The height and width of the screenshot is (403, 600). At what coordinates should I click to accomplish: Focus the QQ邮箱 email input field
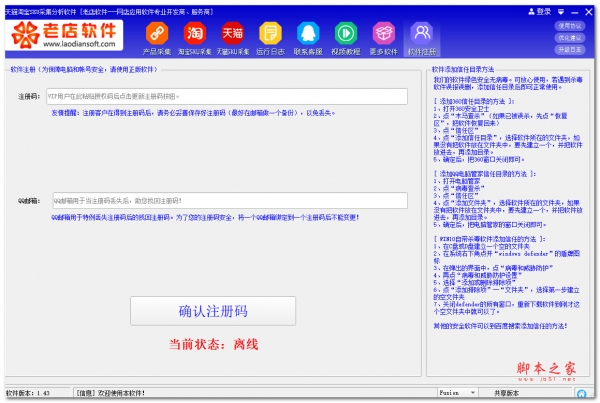click(x=230, y=201)
